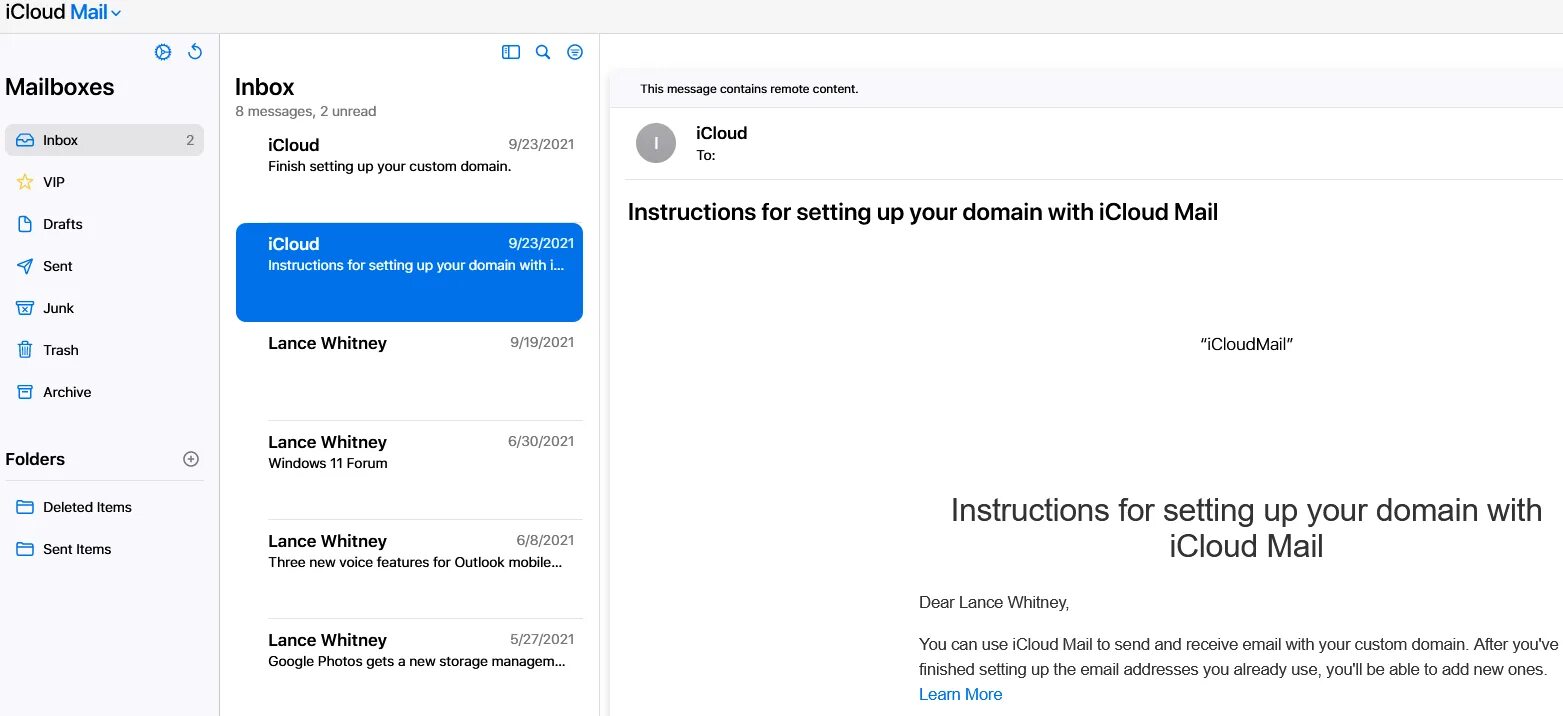Open the message filter icon
Image resolution: width=1563 pixels, height=716 pixels.
coord(575,52)
